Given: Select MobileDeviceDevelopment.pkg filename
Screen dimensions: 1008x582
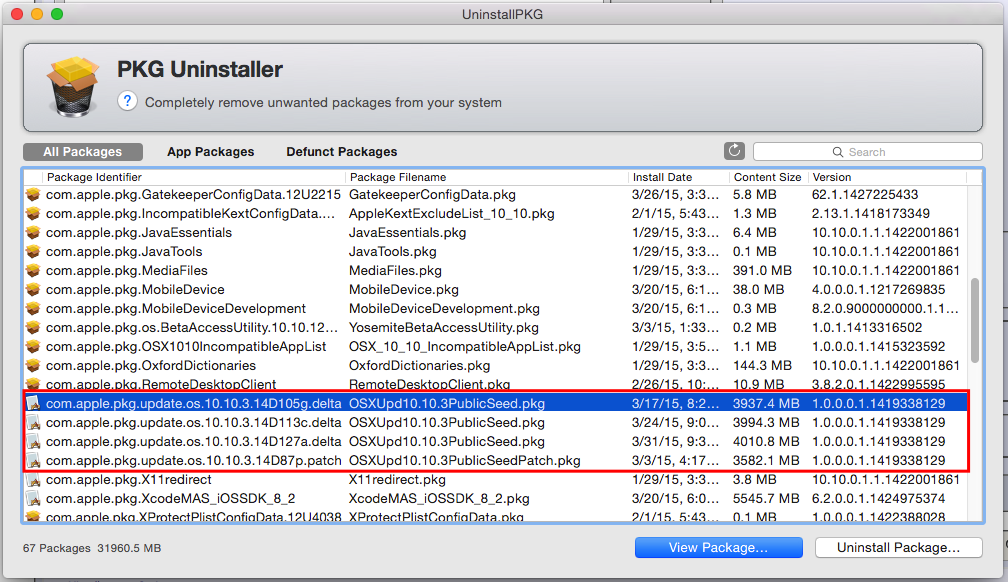Looking at the screenshot, I should 444,308.
